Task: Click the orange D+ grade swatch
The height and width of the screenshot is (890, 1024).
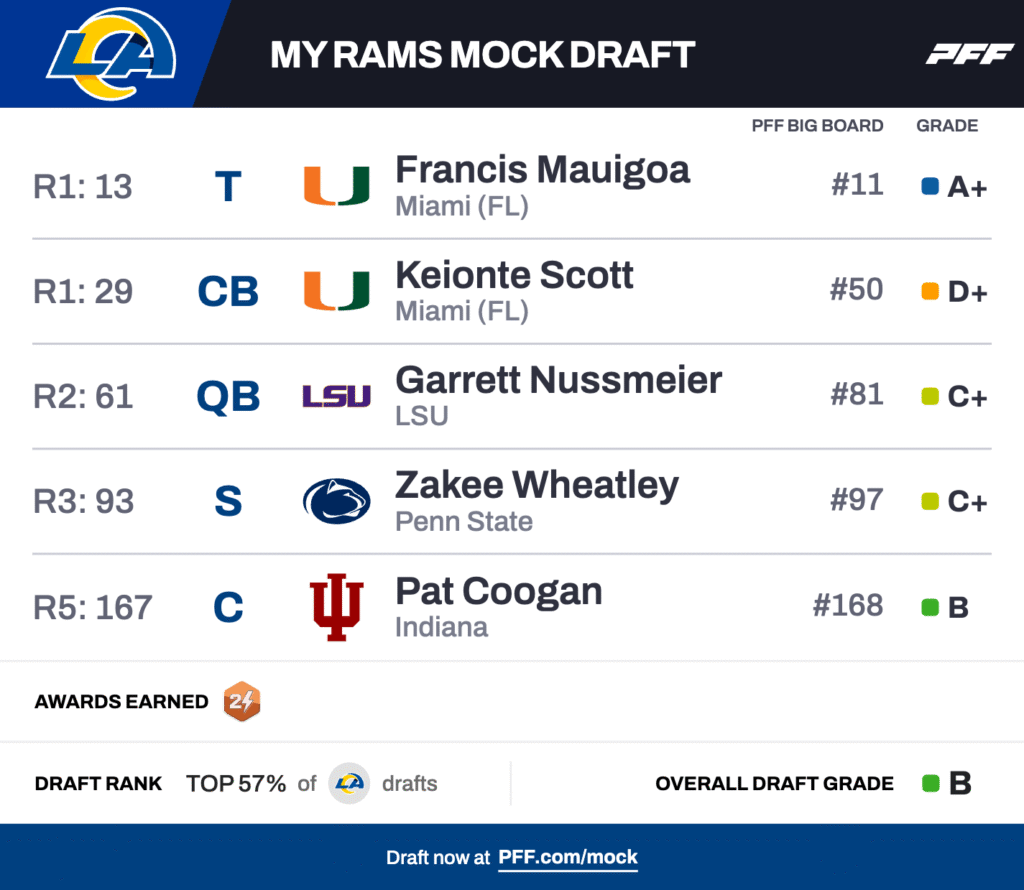Action: 930,291
